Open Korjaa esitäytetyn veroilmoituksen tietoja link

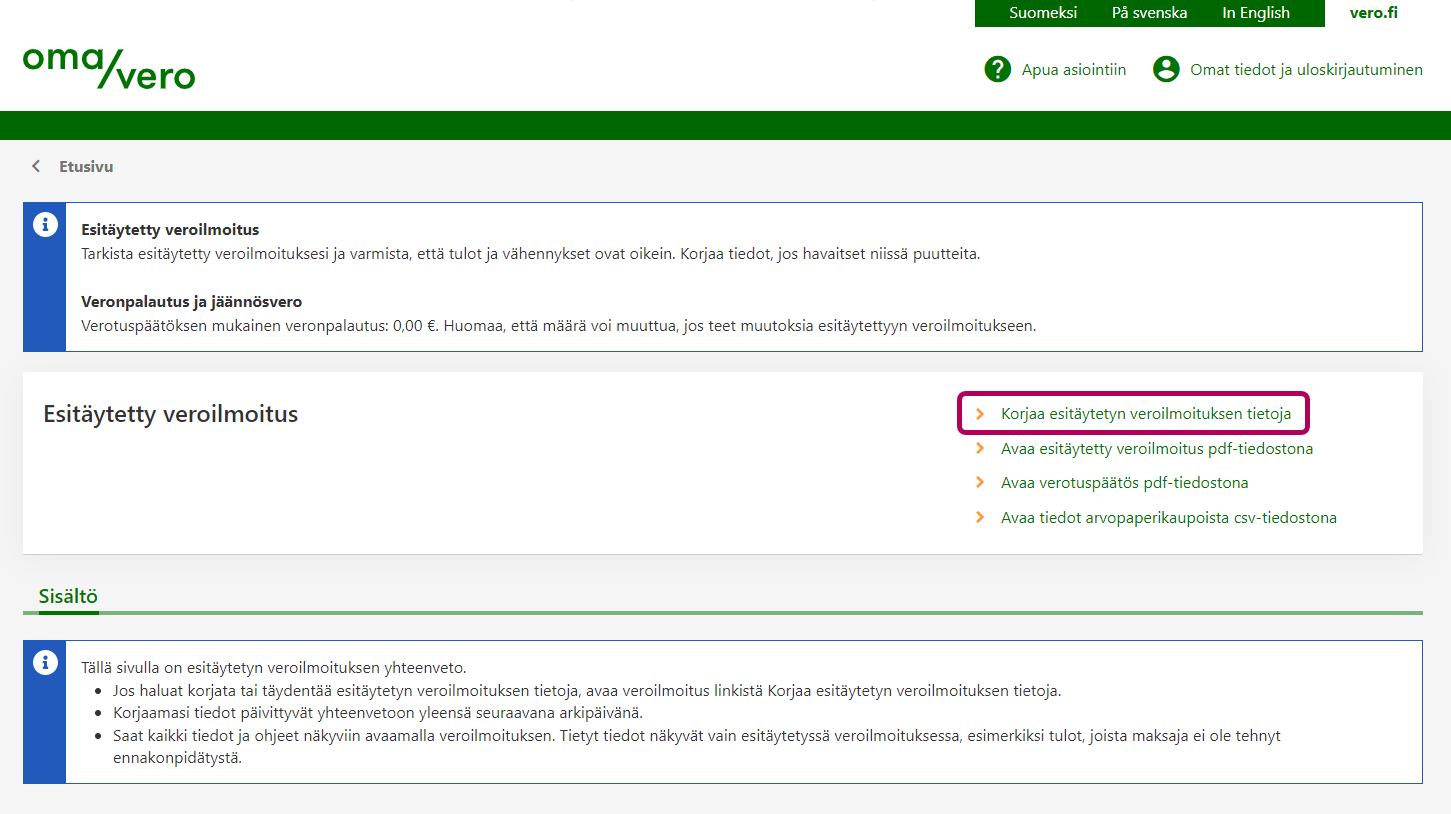[x=1145, y=414]
